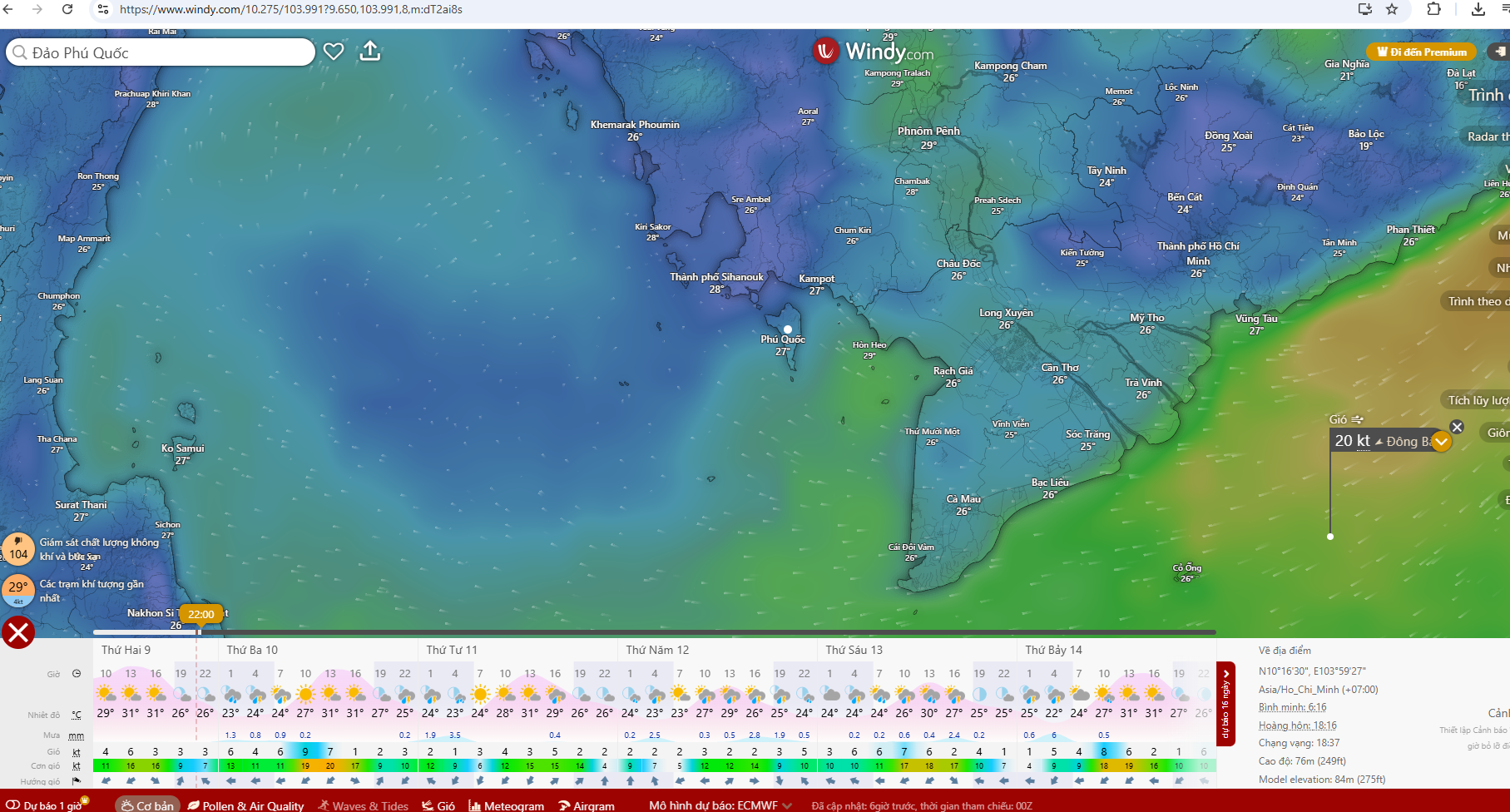Open air quality monitoring badge 104

(18, 550)
